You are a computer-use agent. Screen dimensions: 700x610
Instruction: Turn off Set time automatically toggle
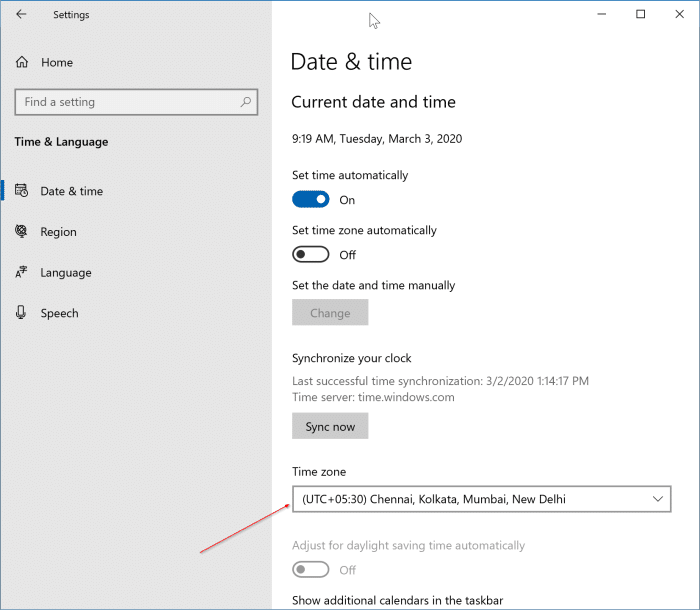pyautogui.click(x=311, y=199)
